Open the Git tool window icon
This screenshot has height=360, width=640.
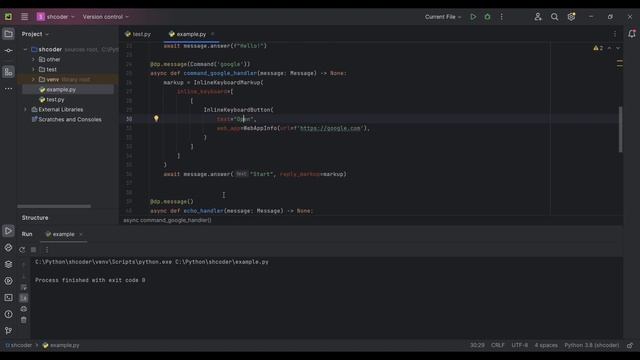point(8,331)
